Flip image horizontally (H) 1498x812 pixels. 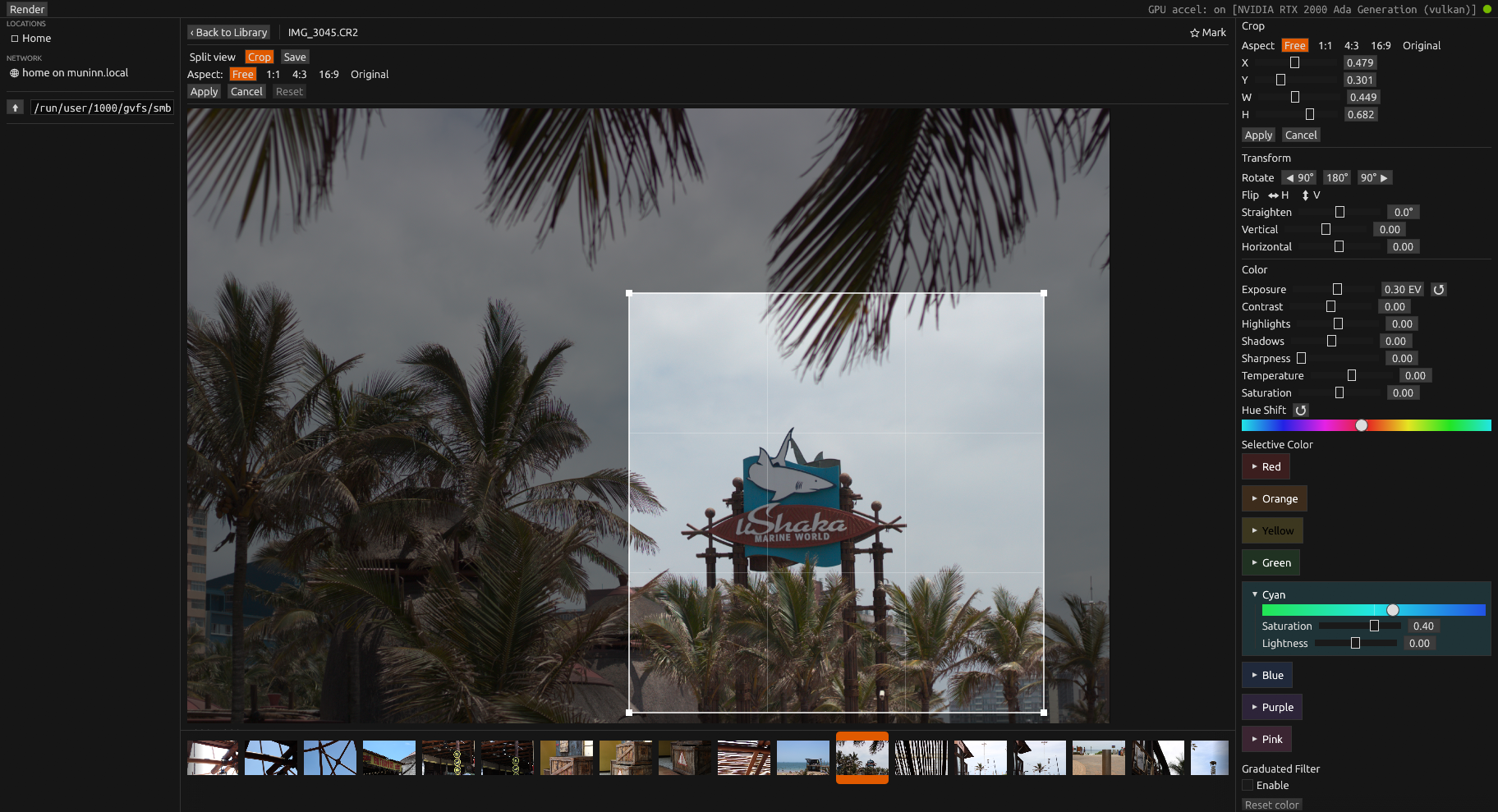pyautogui.click(x=1279, y=195)
